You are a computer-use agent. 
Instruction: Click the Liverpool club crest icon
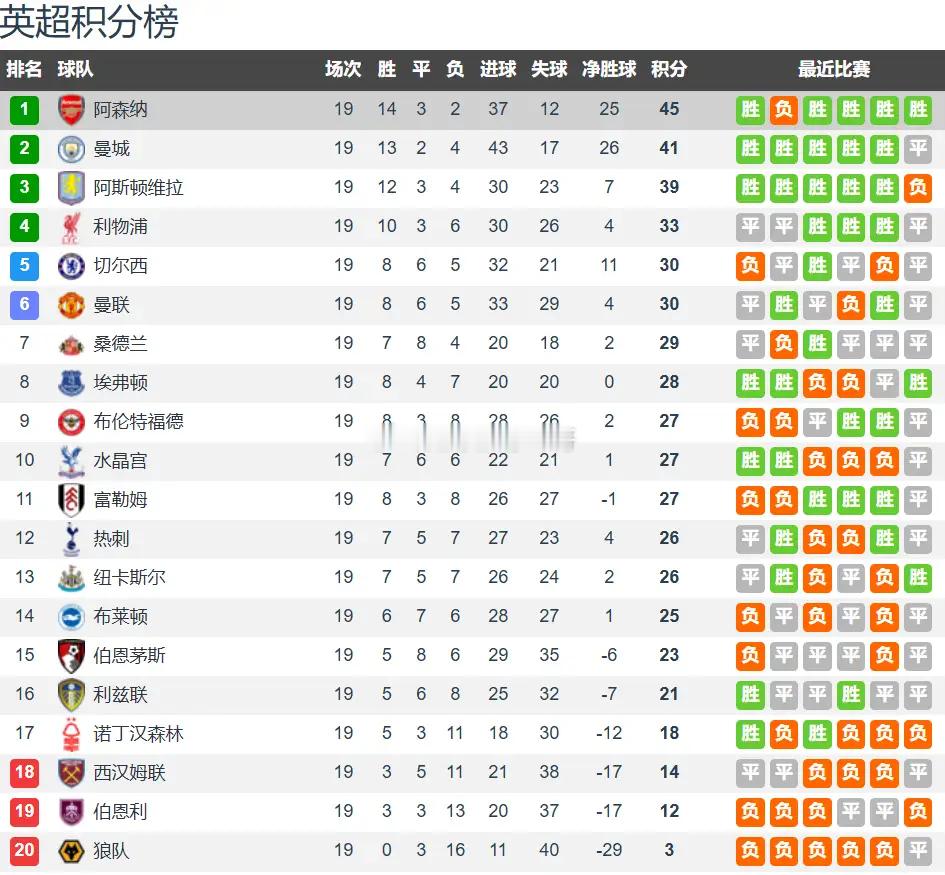[71, 227]
